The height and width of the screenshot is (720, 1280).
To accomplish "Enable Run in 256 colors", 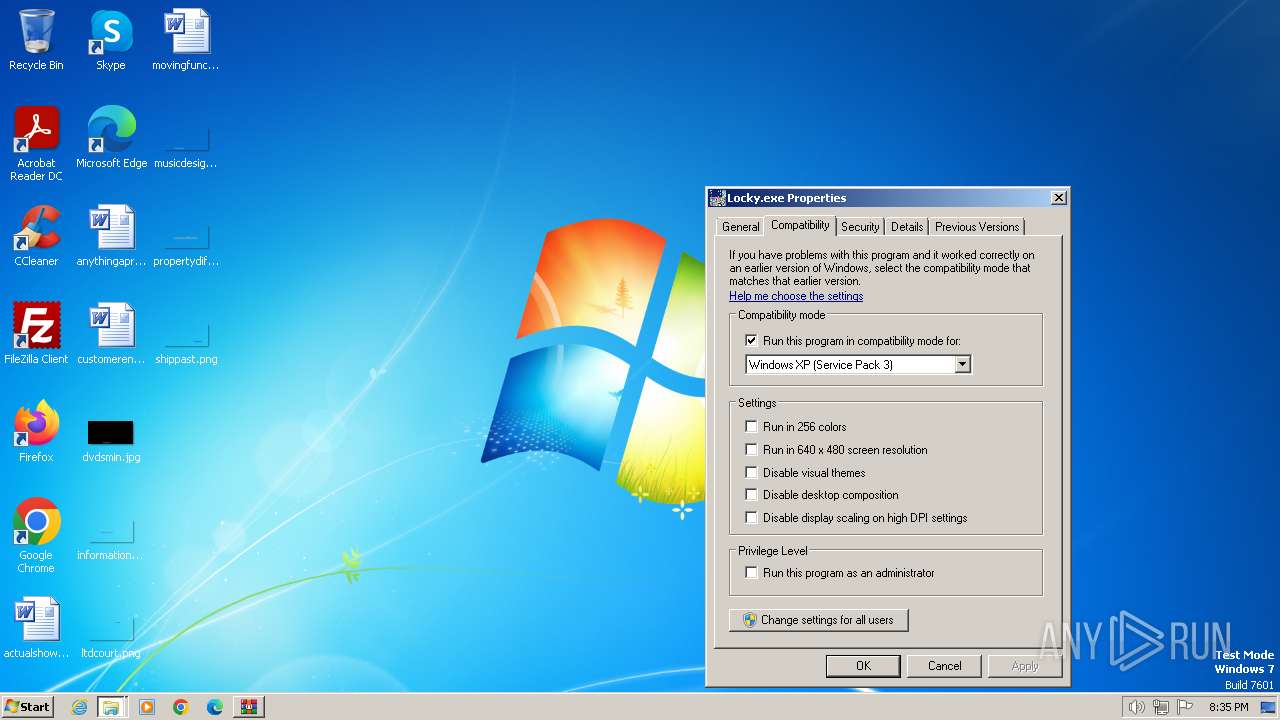I will click(752, 427).
